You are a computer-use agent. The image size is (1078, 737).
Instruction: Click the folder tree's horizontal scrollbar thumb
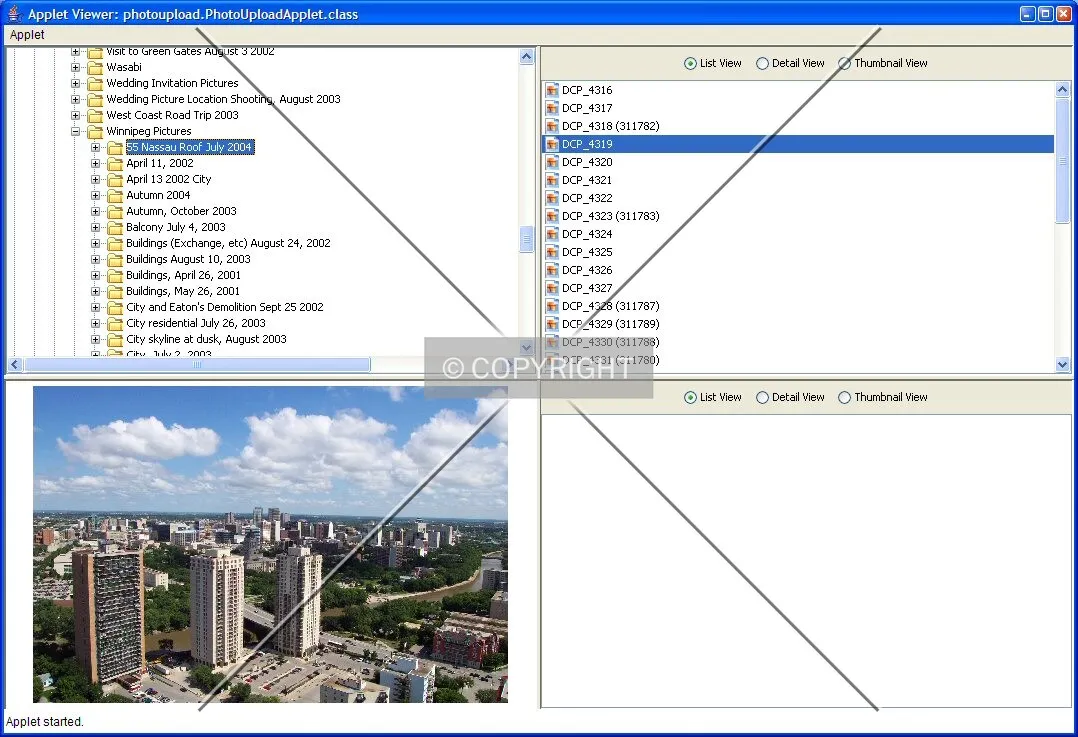click(197, 364)
